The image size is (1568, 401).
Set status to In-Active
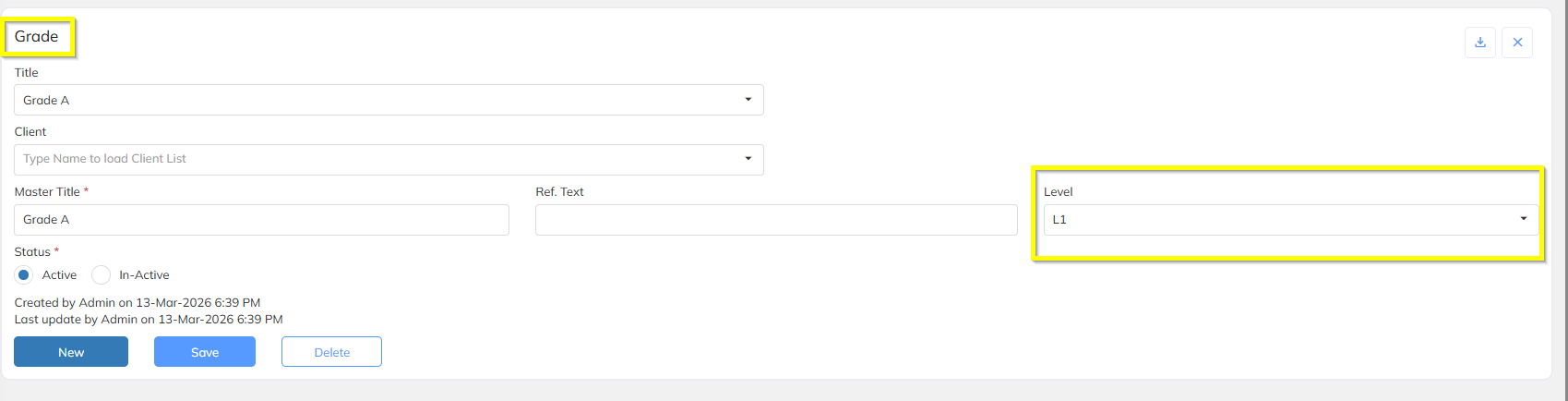point(102,275)
